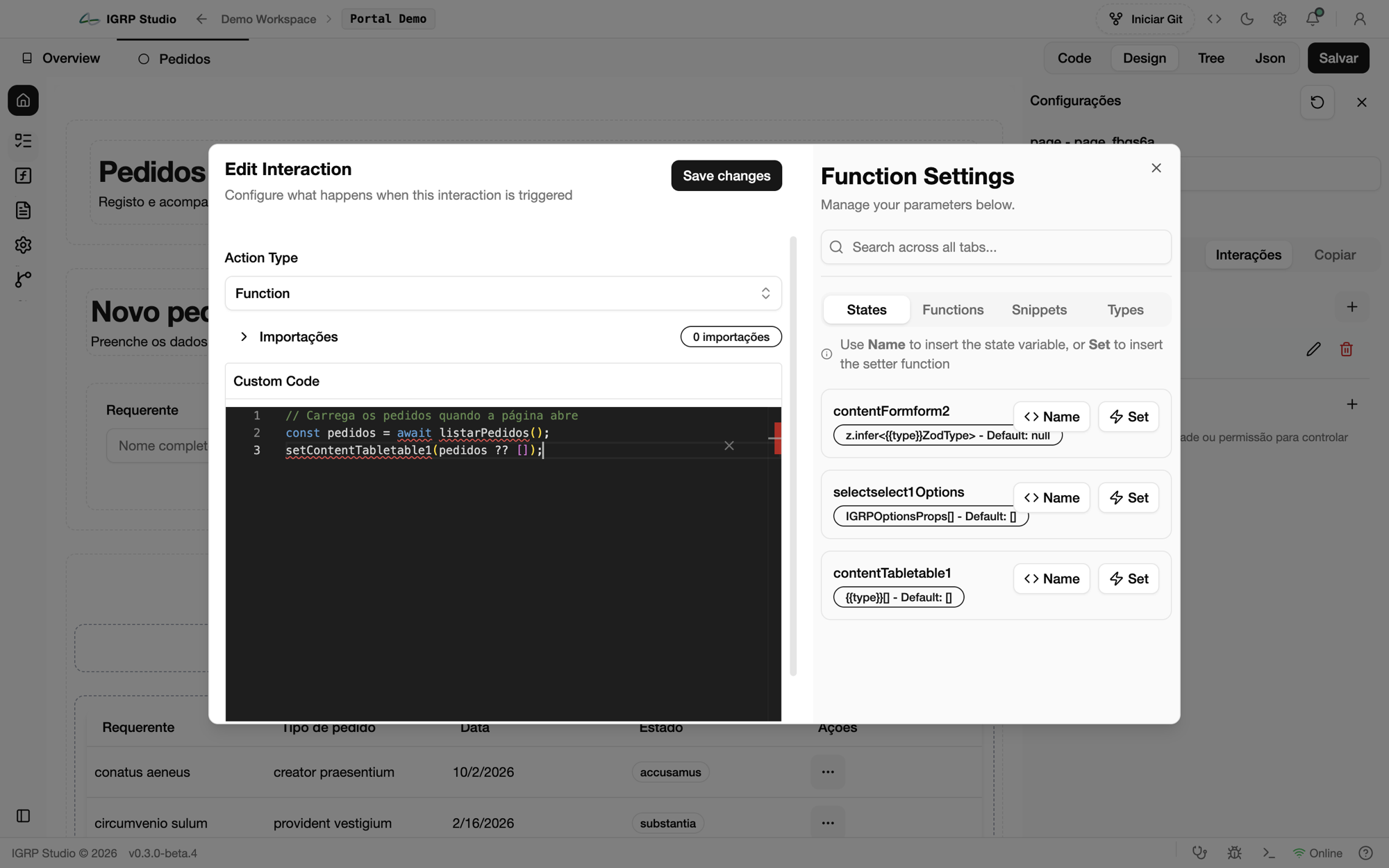Open notifications bell icon
This screenshot has width=1389, height=868.
(x=1313, y=19)
